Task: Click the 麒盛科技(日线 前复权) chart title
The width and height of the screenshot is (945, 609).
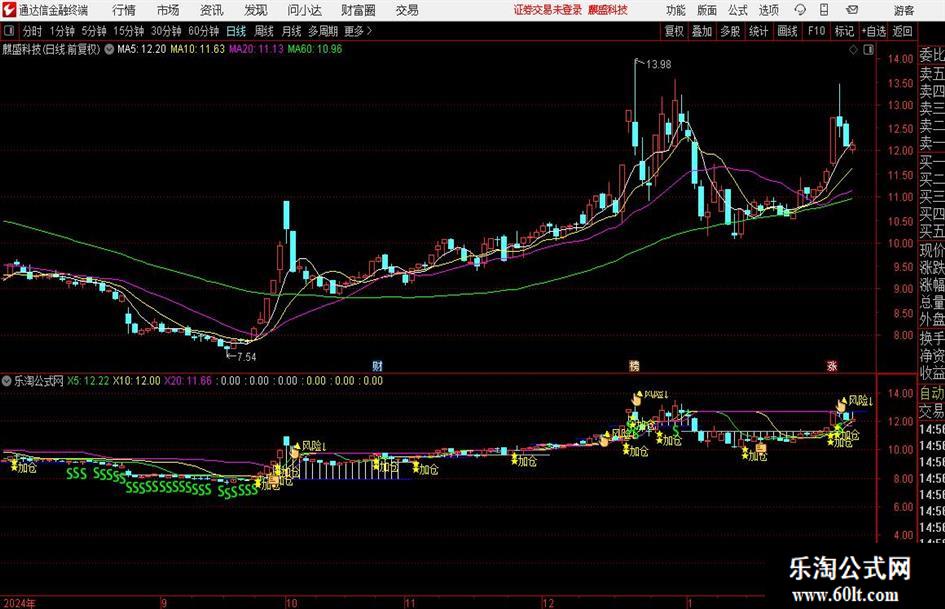Action: coord(51,49)
